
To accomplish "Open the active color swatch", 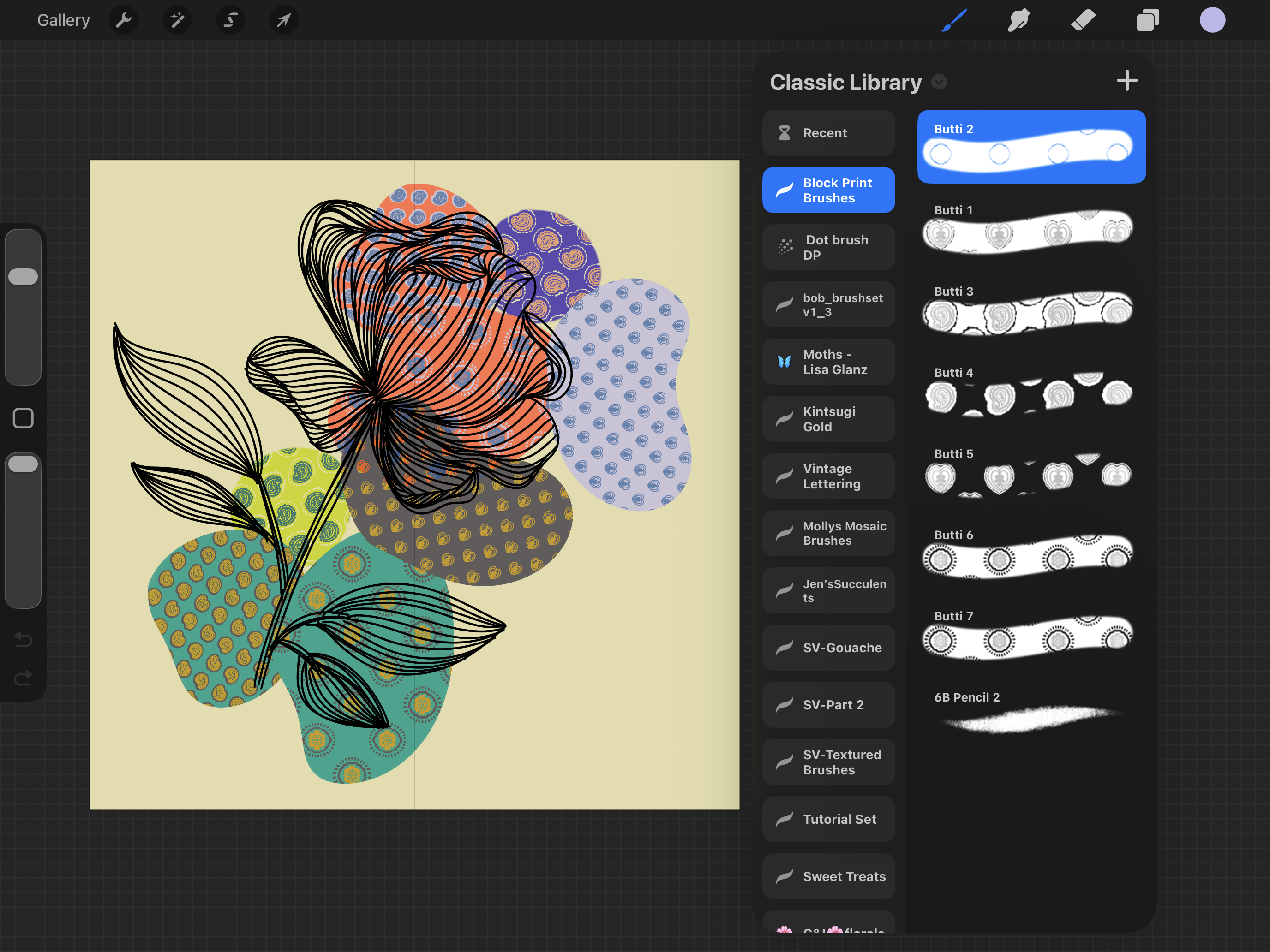I will 1213,21.
